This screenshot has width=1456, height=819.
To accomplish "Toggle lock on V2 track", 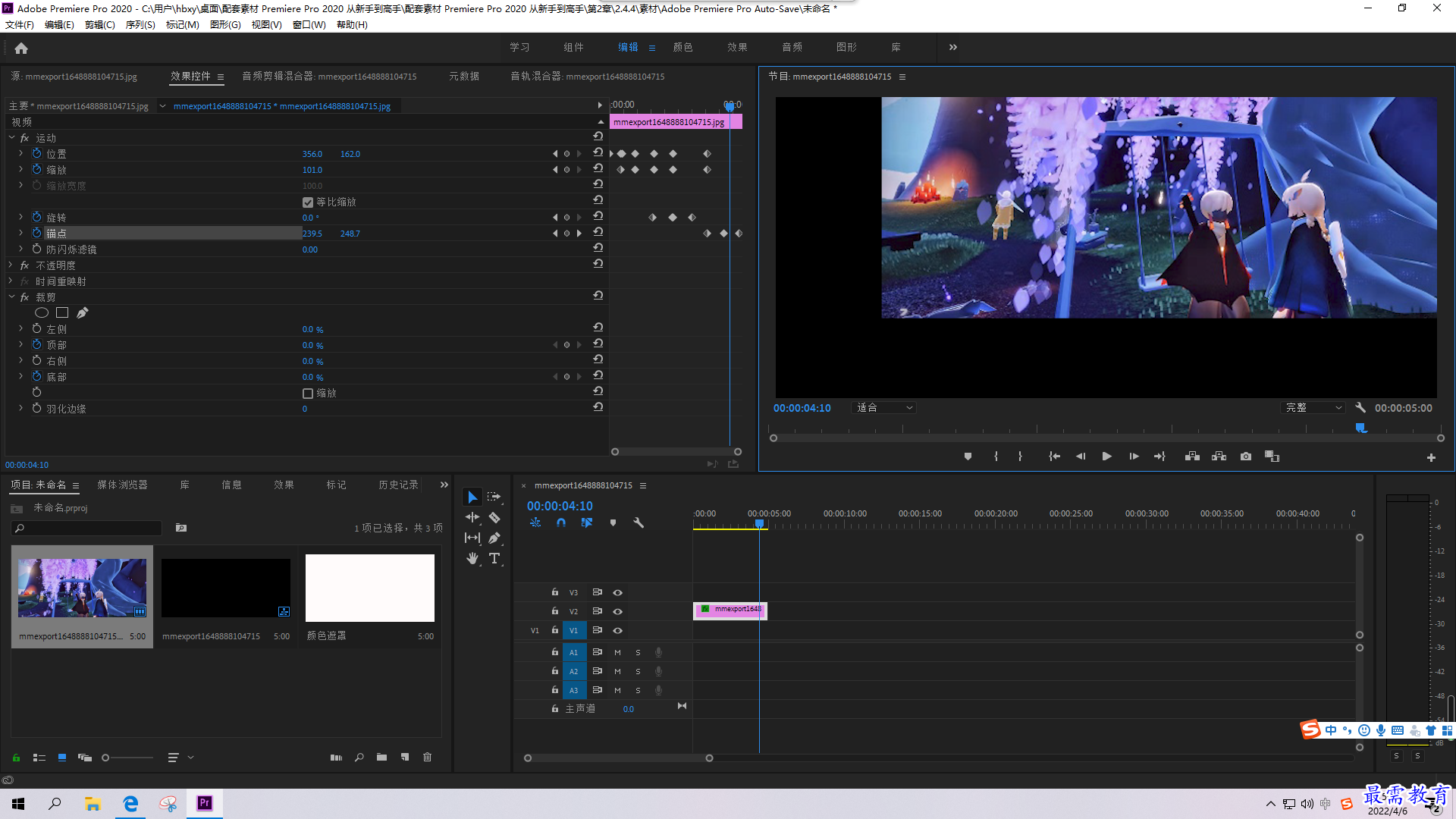I will pos(555,610).
